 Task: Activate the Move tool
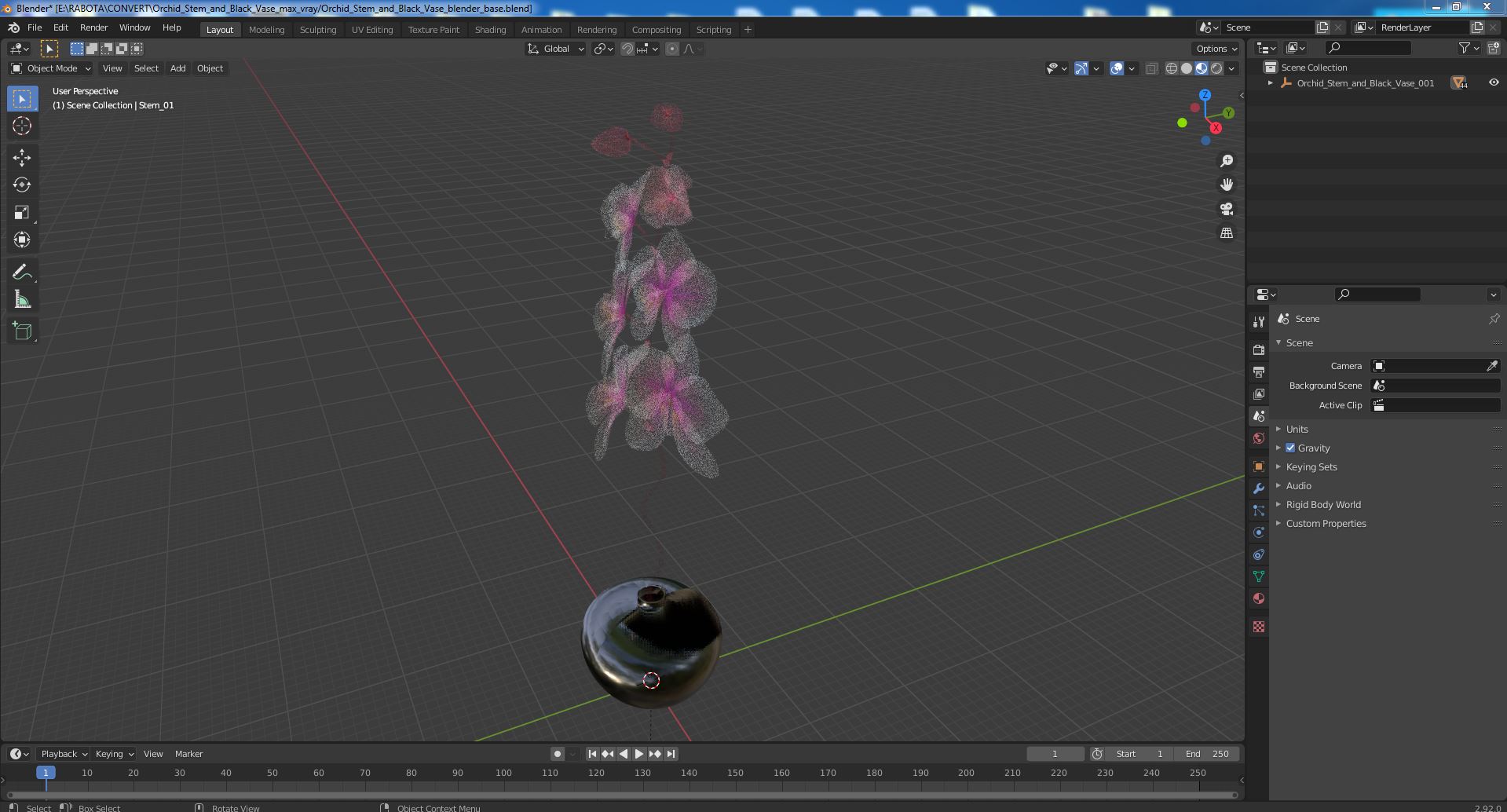pyautogui.click(x=22, y=158)
